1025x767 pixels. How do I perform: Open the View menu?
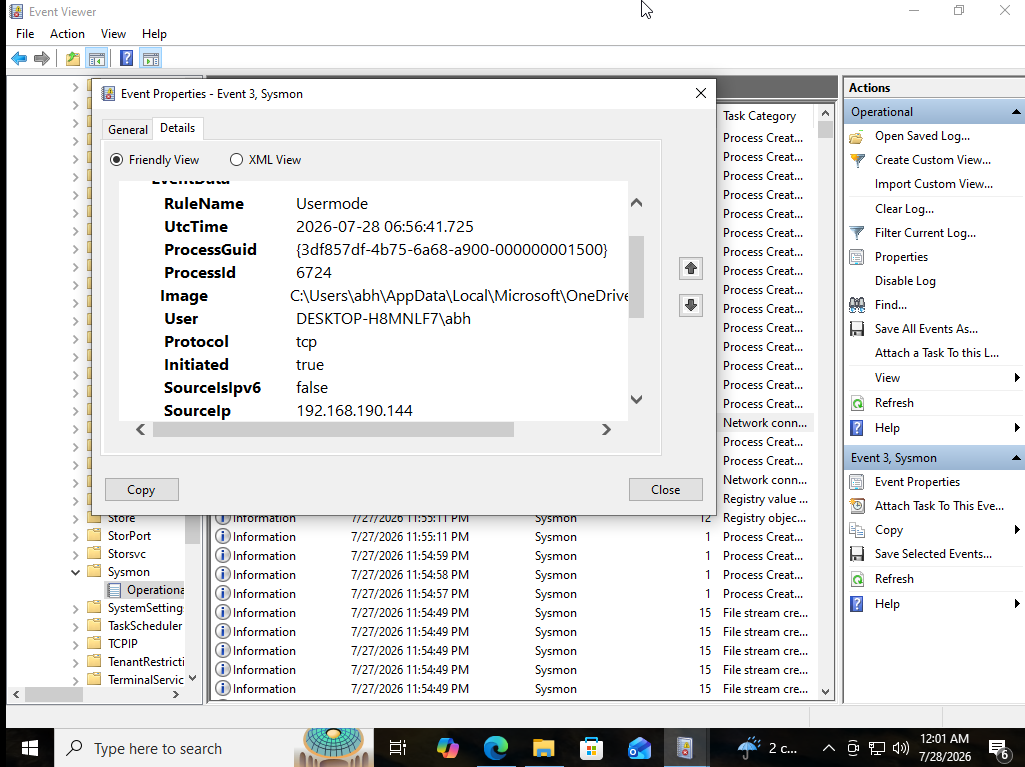coord(113,34)
